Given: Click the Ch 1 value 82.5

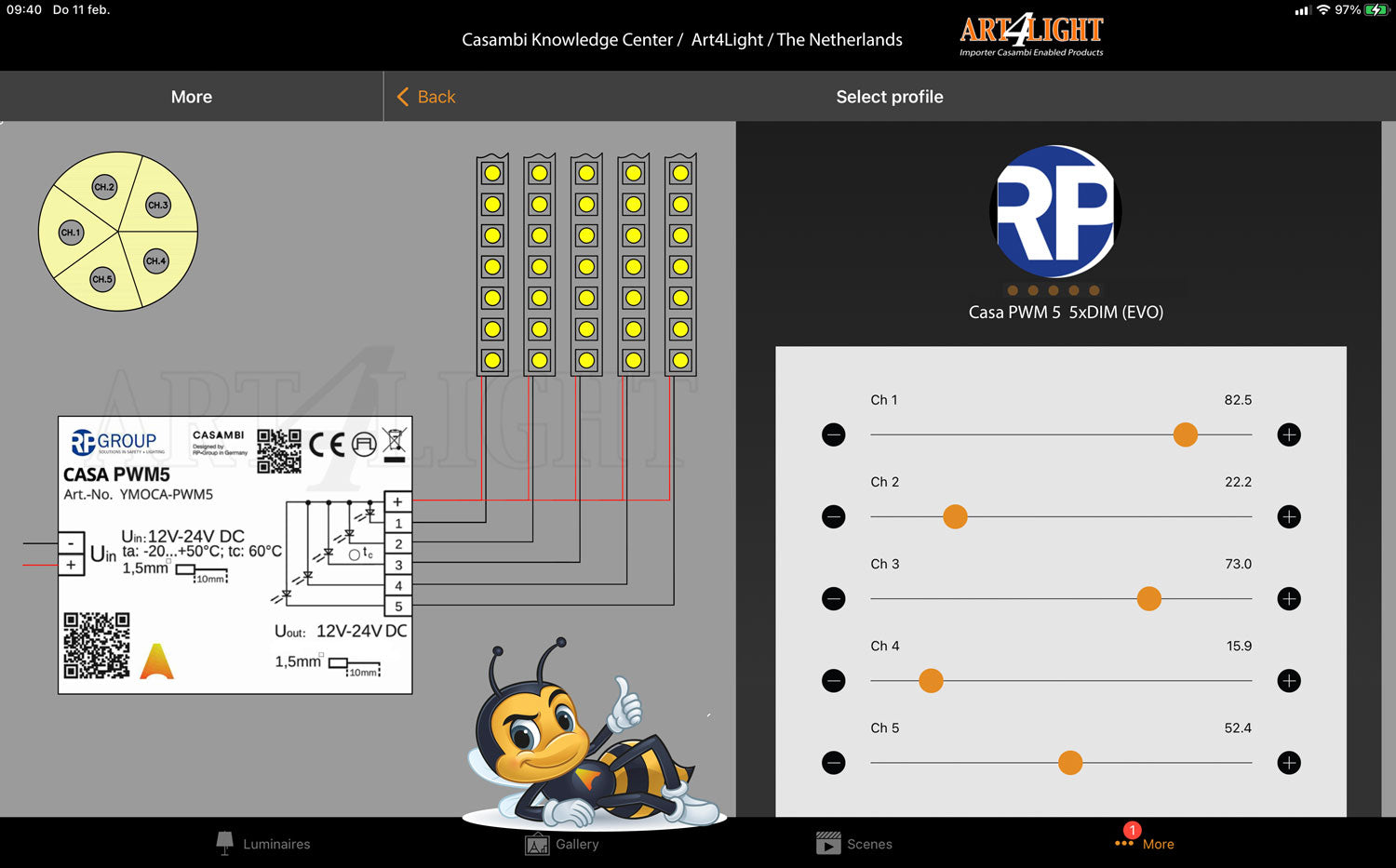Looking at the screenshot, I should 1238,400.
